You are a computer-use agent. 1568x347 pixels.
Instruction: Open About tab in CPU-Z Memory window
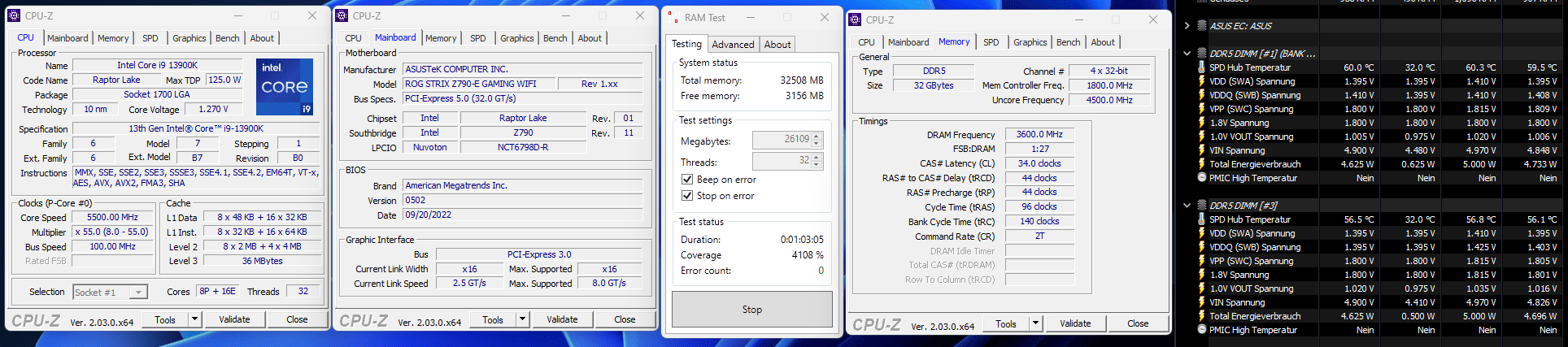[1103, 42]
